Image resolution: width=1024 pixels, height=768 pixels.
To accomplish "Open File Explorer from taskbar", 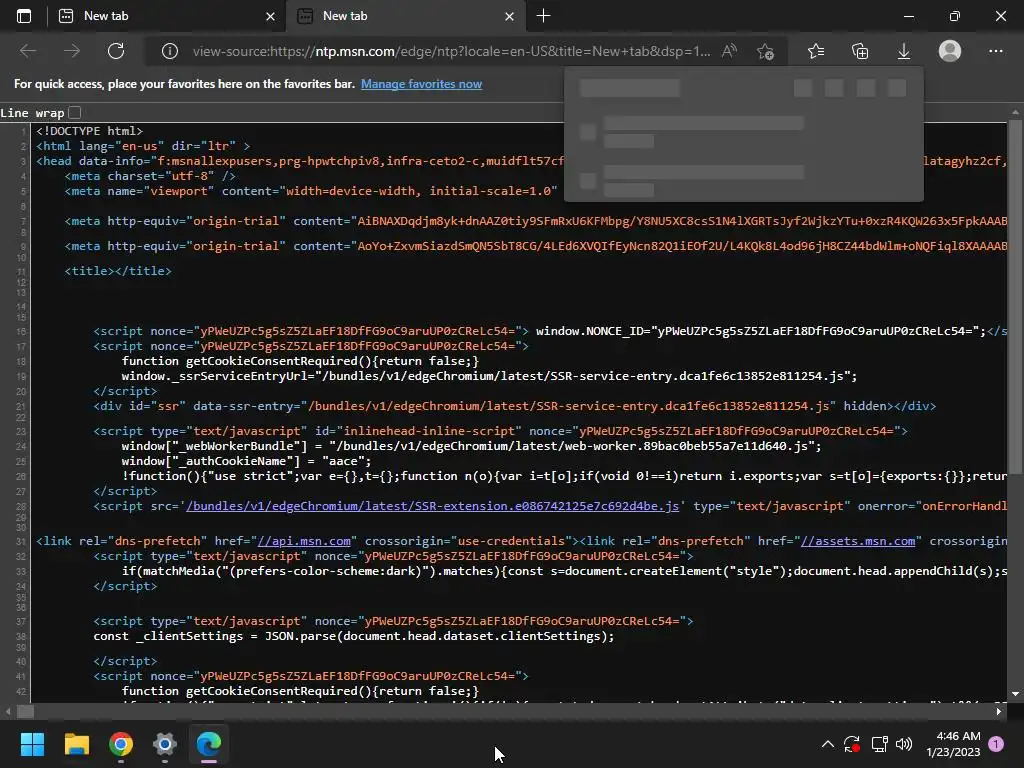I will pyautogui.click(x=76, y=744).
